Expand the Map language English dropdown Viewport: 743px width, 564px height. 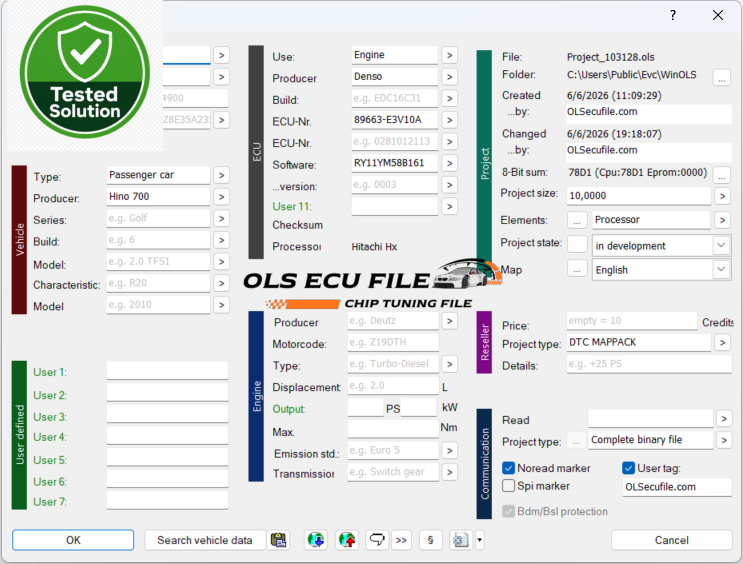721,270
